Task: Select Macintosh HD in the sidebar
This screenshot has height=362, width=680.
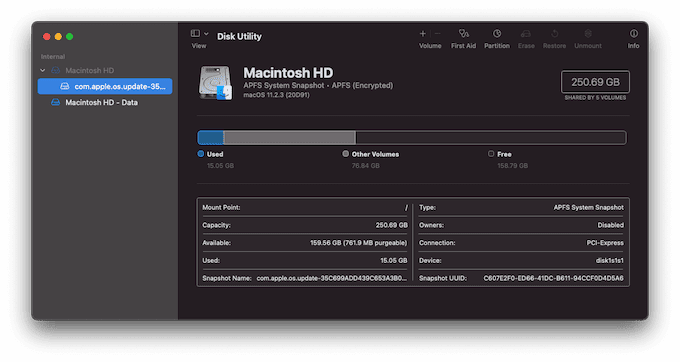Action: click(89, 70)
